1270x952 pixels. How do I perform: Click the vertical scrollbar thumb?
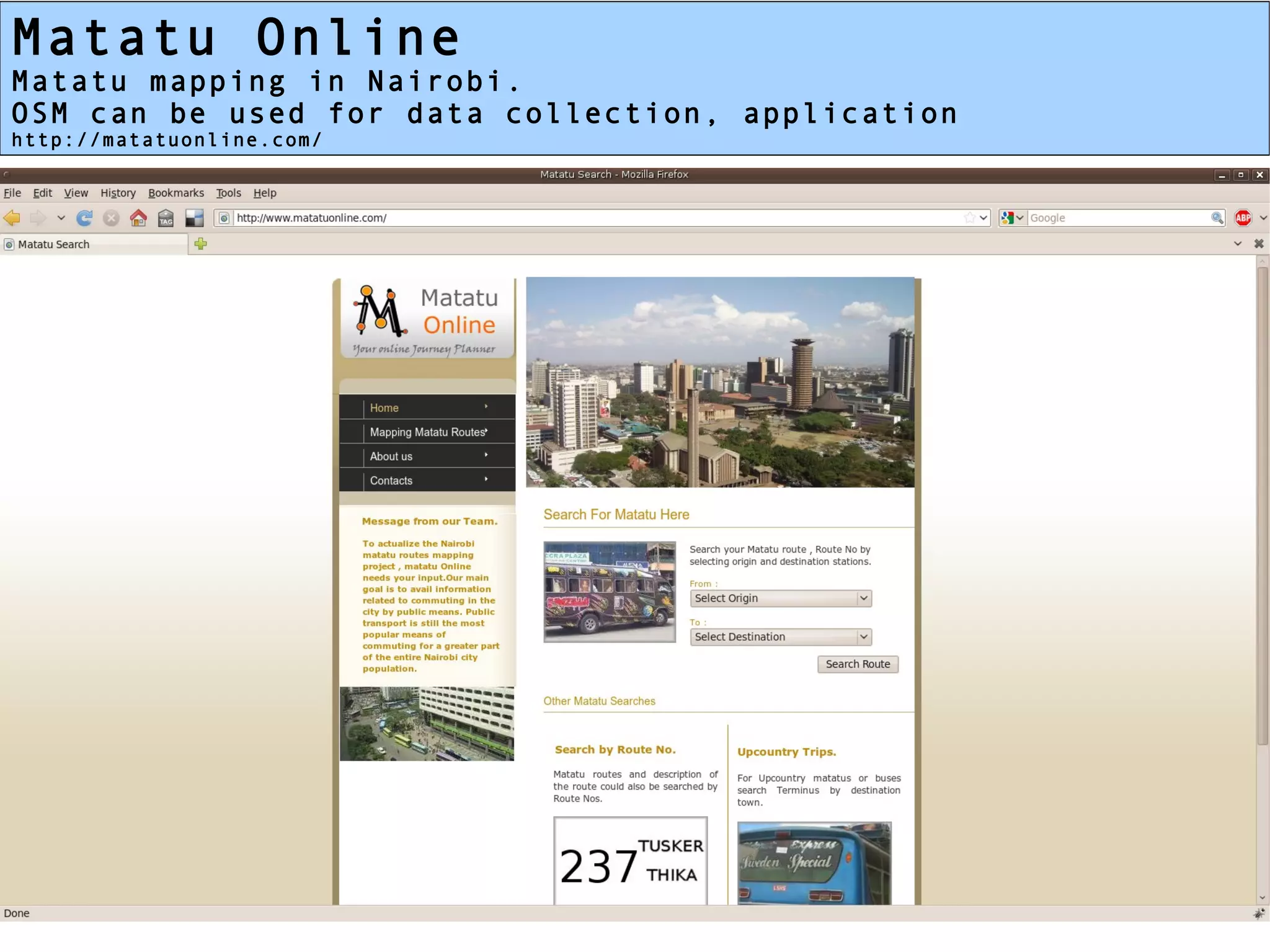1263,505
